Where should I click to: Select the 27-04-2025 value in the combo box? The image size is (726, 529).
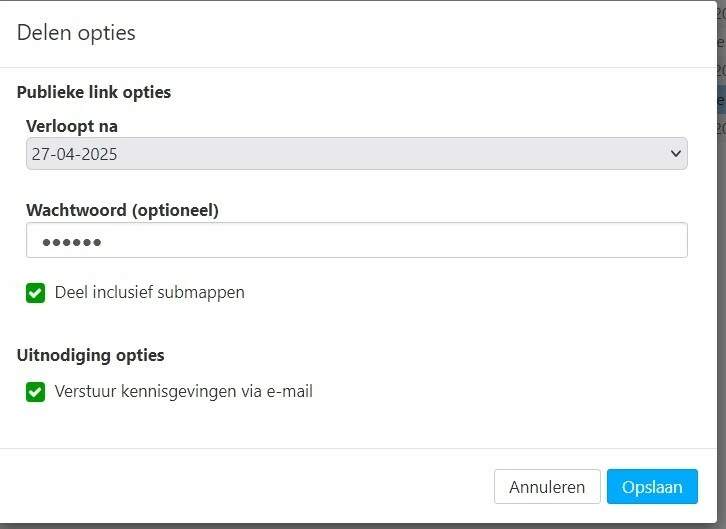[x=75, y=154]
